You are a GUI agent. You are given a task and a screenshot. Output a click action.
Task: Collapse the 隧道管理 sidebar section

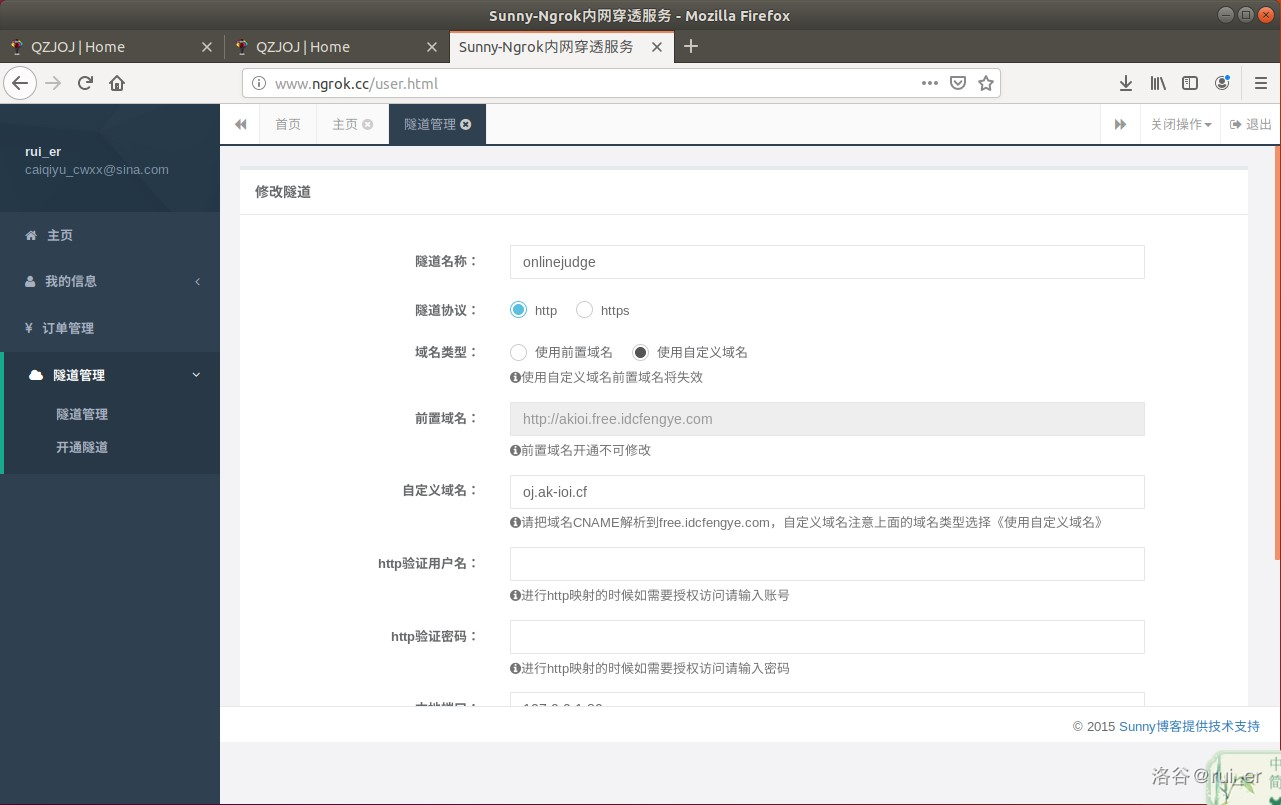point(110,375)
